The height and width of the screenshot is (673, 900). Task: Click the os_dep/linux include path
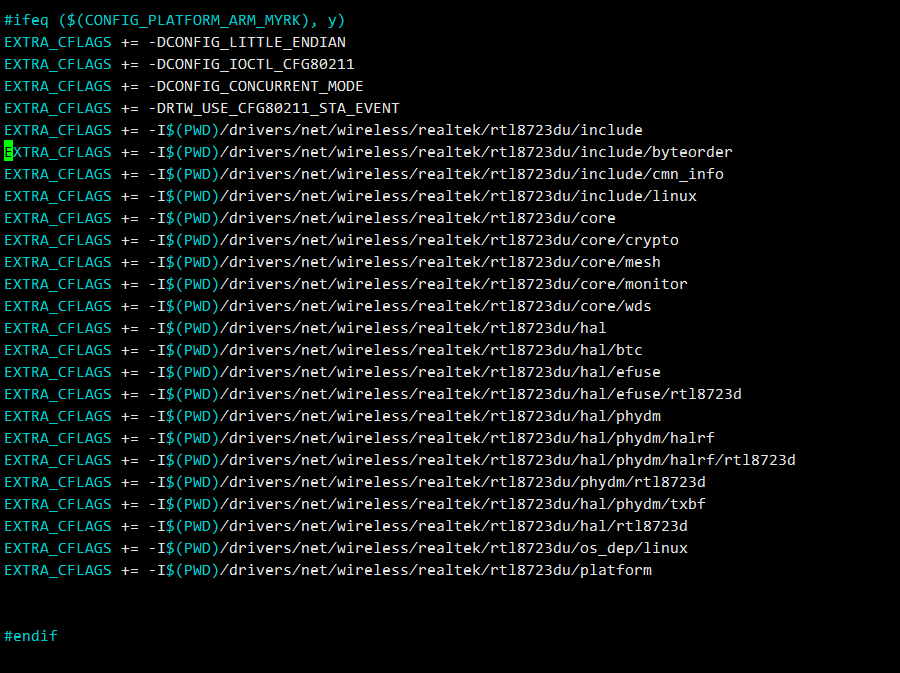tap(418, 548)
